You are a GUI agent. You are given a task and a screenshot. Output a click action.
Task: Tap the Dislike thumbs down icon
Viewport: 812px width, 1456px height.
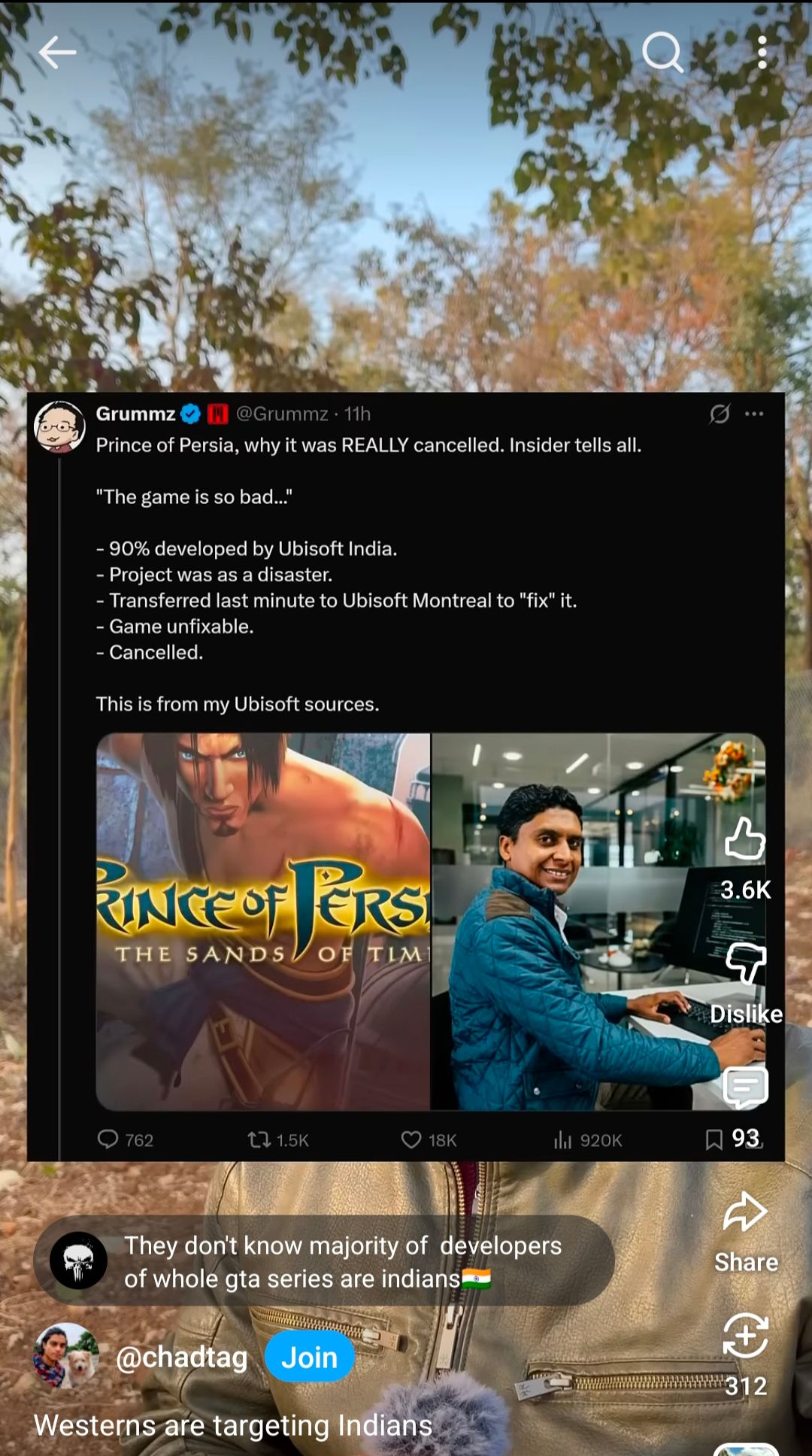pyautogui.click(x=745, y=963)
